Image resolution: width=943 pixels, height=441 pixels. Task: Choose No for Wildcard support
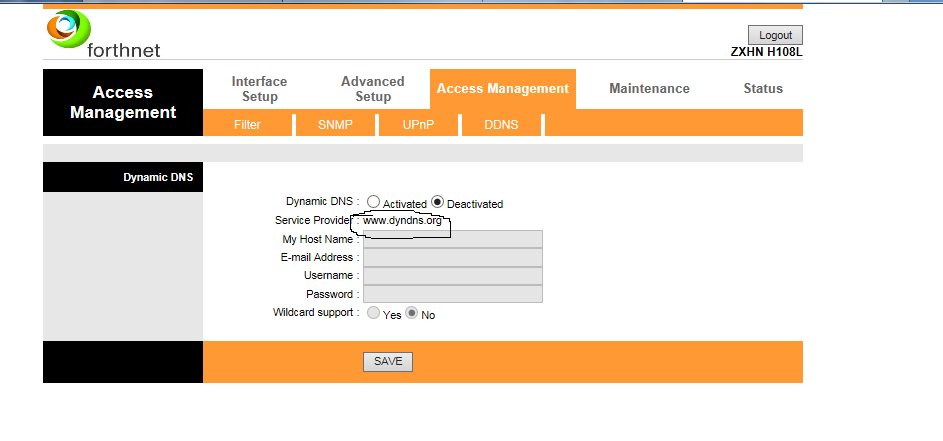tap(411, 313)
